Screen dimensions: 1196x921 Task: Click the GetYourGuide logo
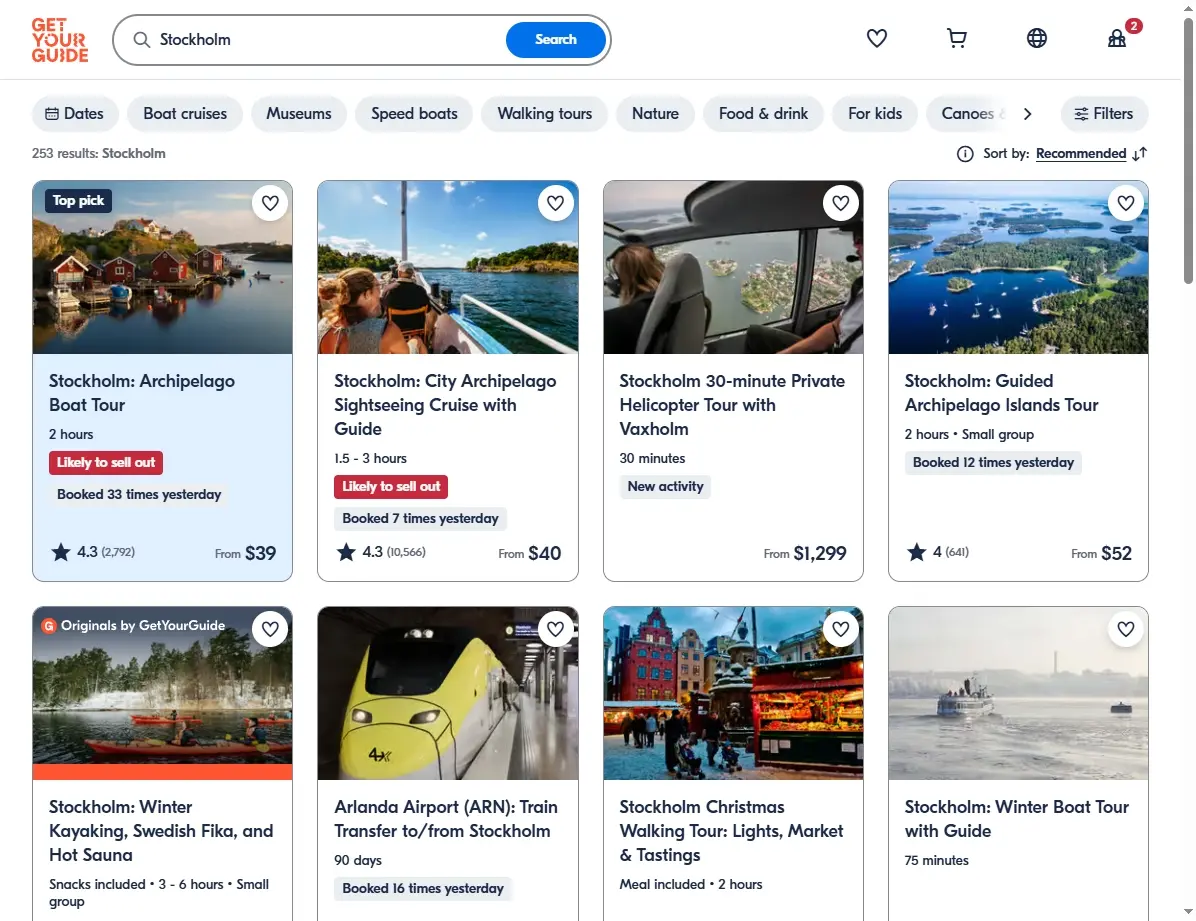tap(59, 40)
